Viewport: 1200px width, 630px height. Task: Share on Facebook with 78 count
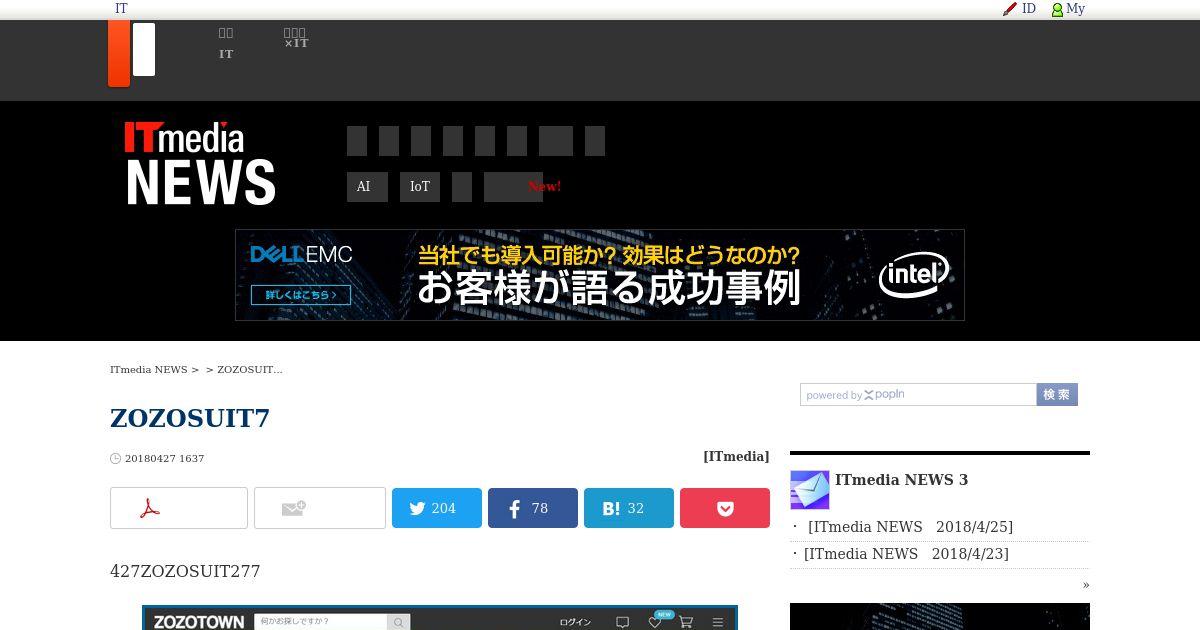[x=533, y=508]
